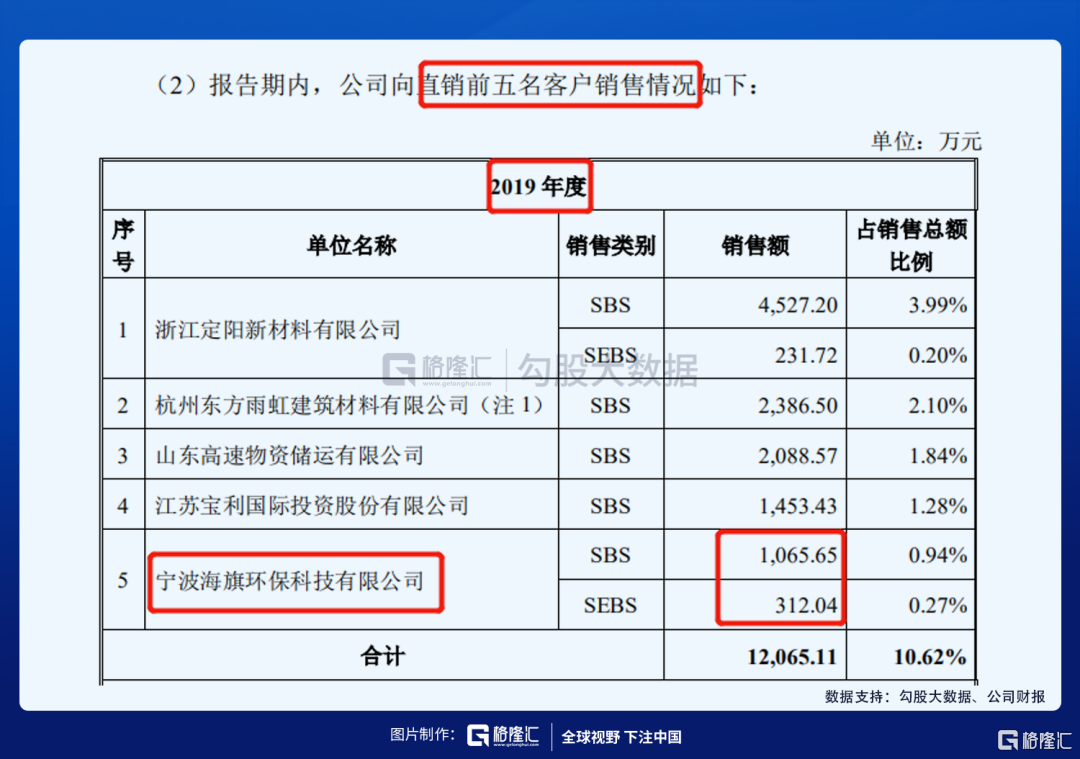Click SBS in the 杭州东方雨虹 row

pyautogui.click(x=611, y=404)
